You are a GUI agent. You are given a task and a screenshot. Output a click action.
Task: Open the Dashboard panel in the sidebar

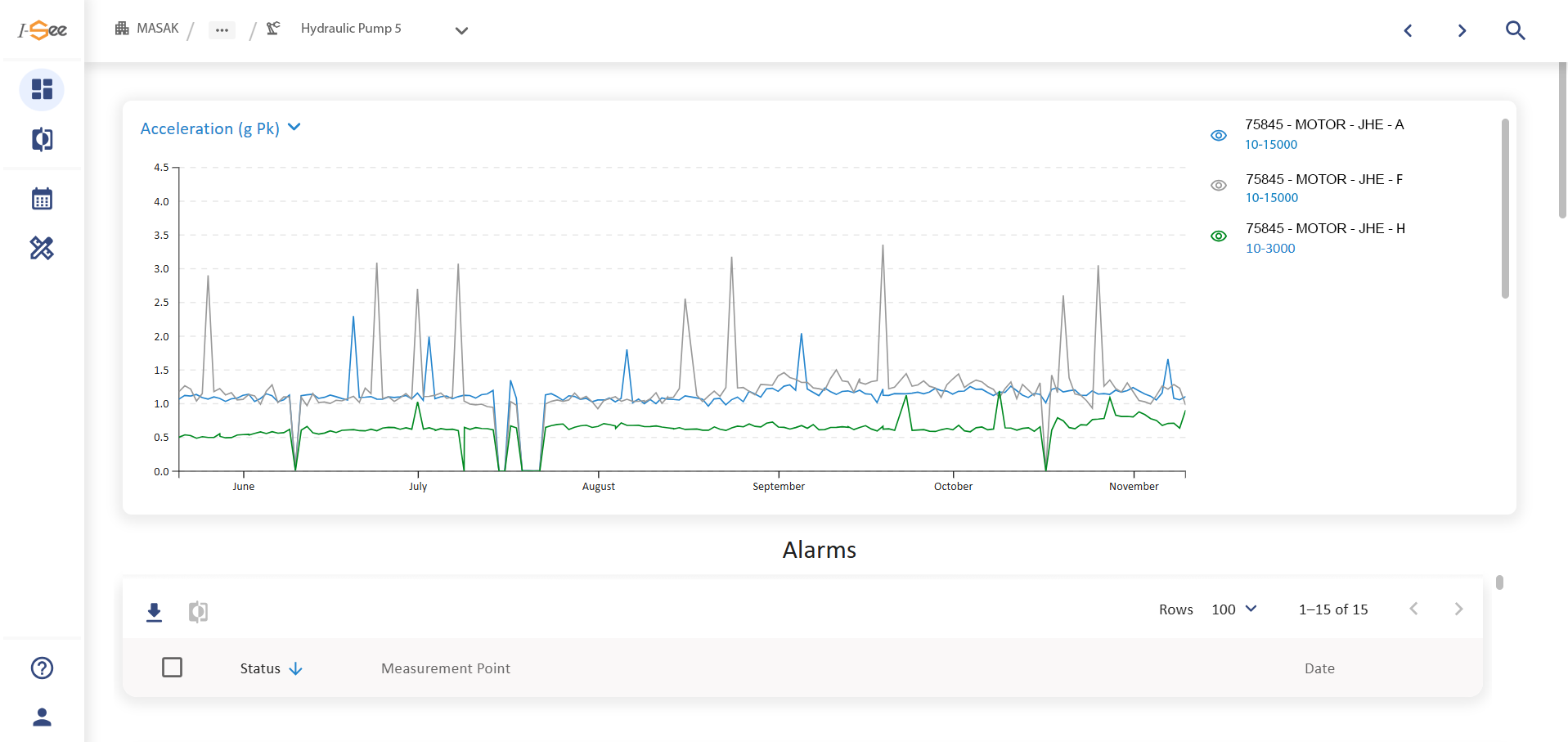[x=42, y=90]
